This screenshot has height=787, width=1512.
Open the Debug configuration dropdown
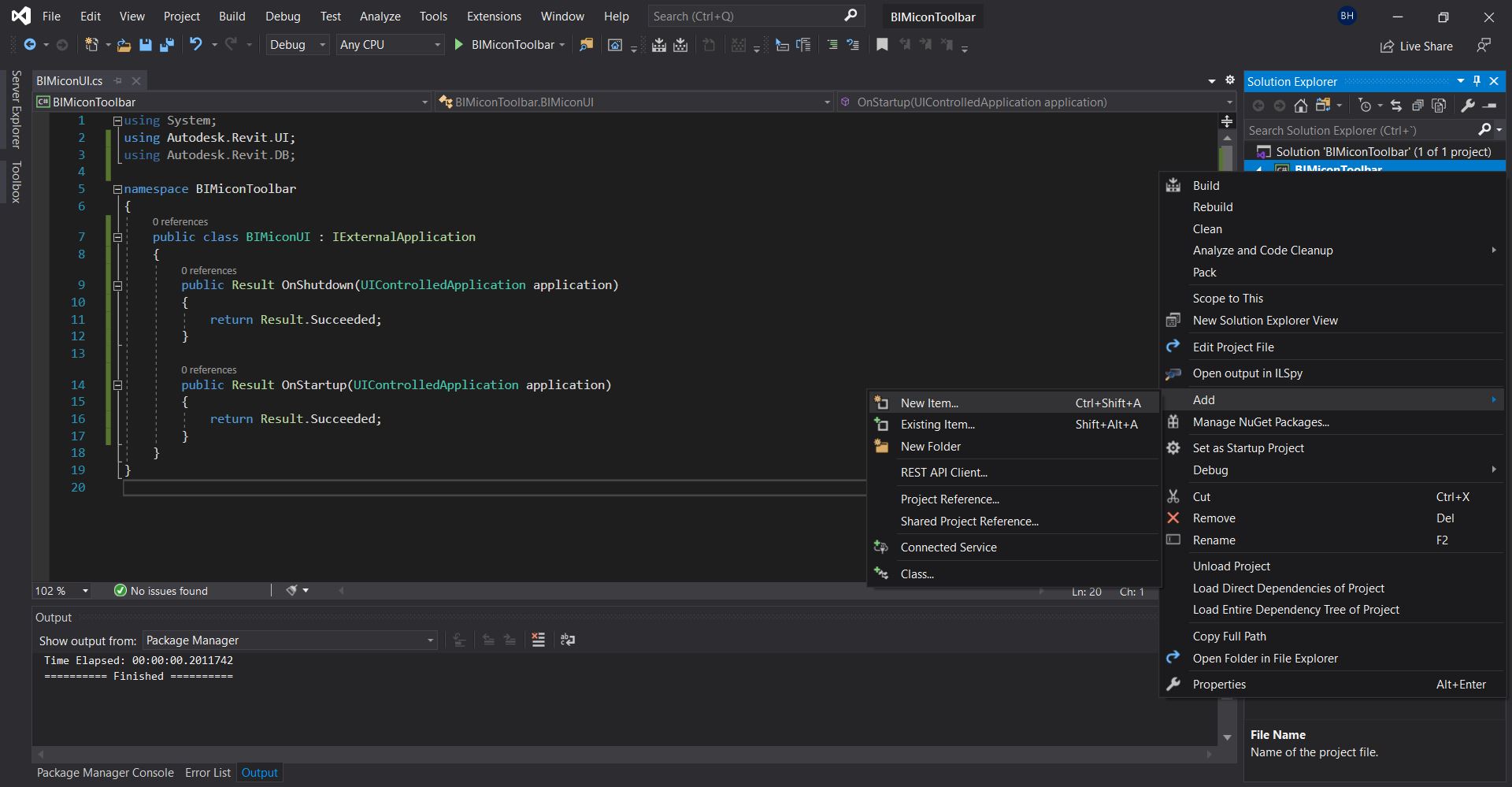(x=296, y=45)
